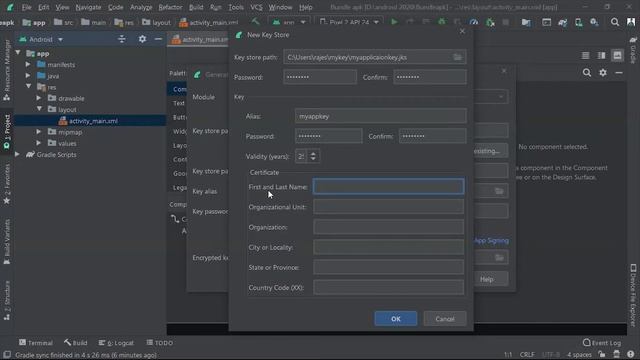Expand the values folder
Image resolution: width=640 pixels, height=360 pixels.
39,143
